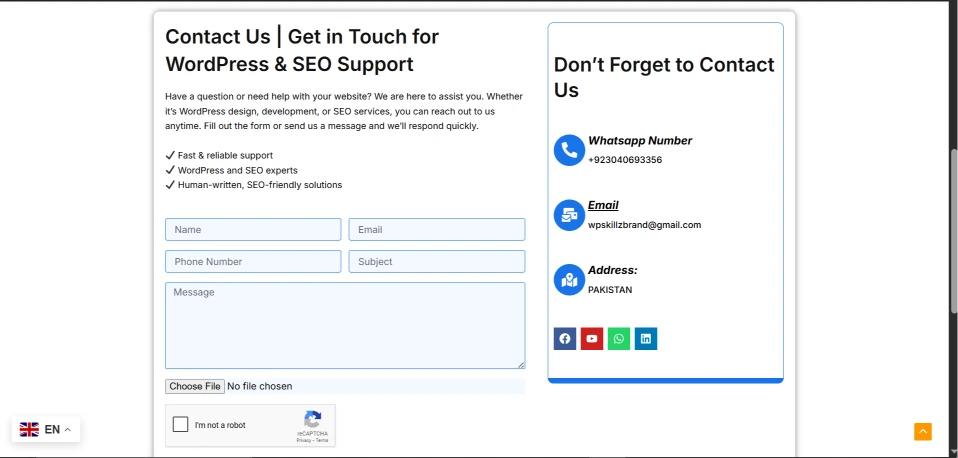Focus the Subject input field
958x458 pixels.
point(437,261)
